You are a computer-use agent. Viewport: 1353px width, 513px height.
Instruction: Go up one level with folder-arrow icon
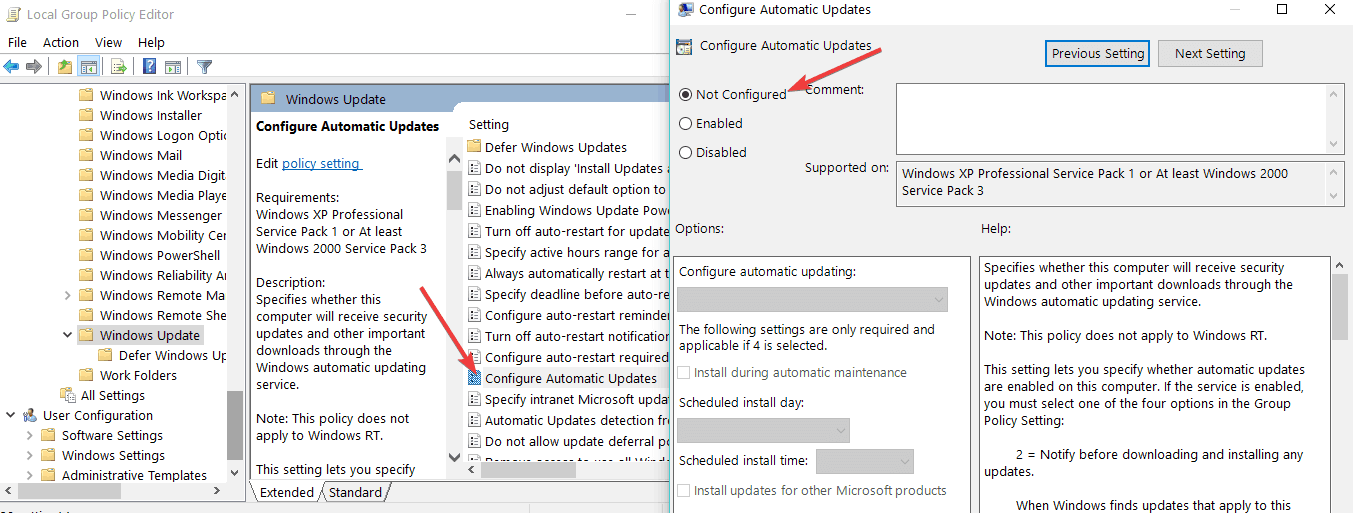(65, 67)
